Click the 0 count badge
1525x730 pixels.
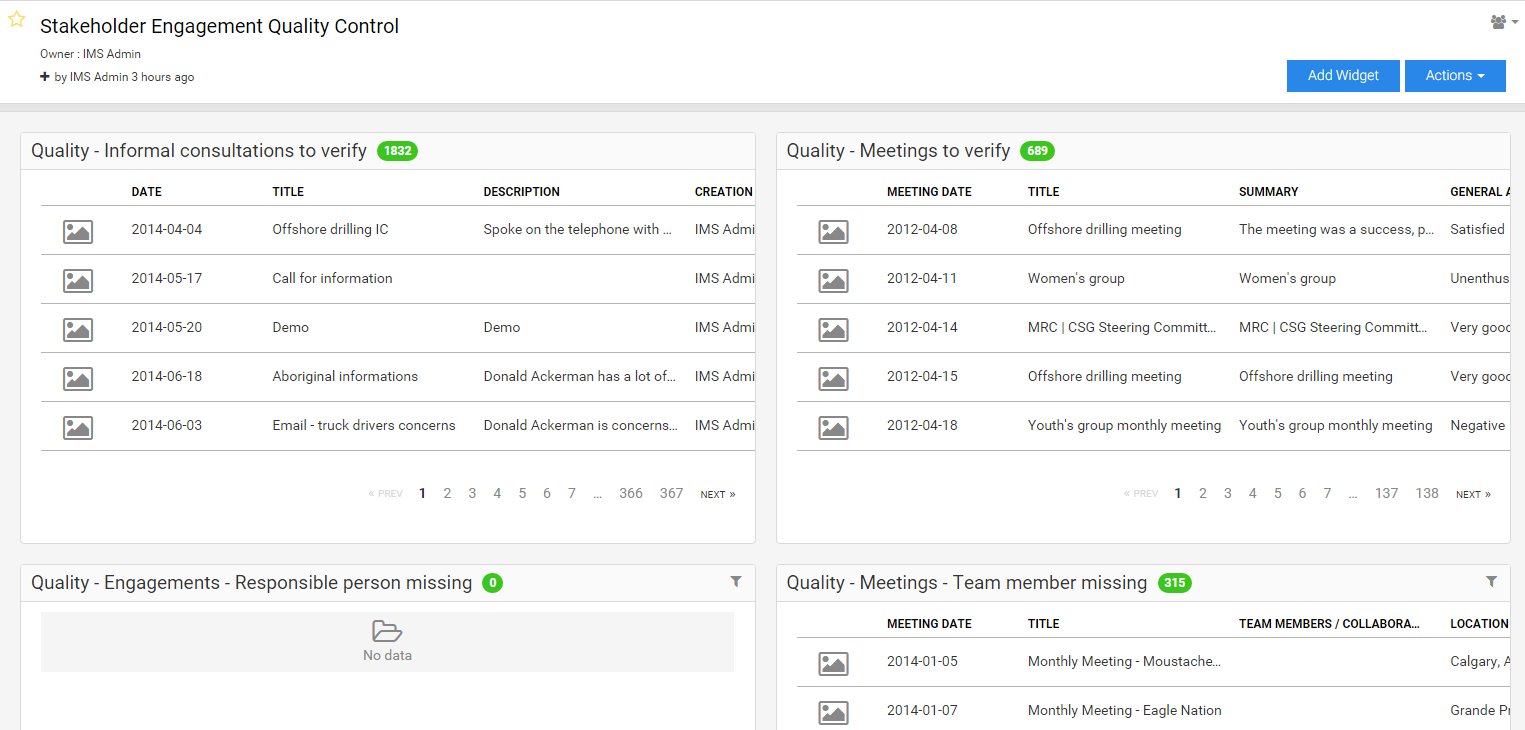(492, 583)
